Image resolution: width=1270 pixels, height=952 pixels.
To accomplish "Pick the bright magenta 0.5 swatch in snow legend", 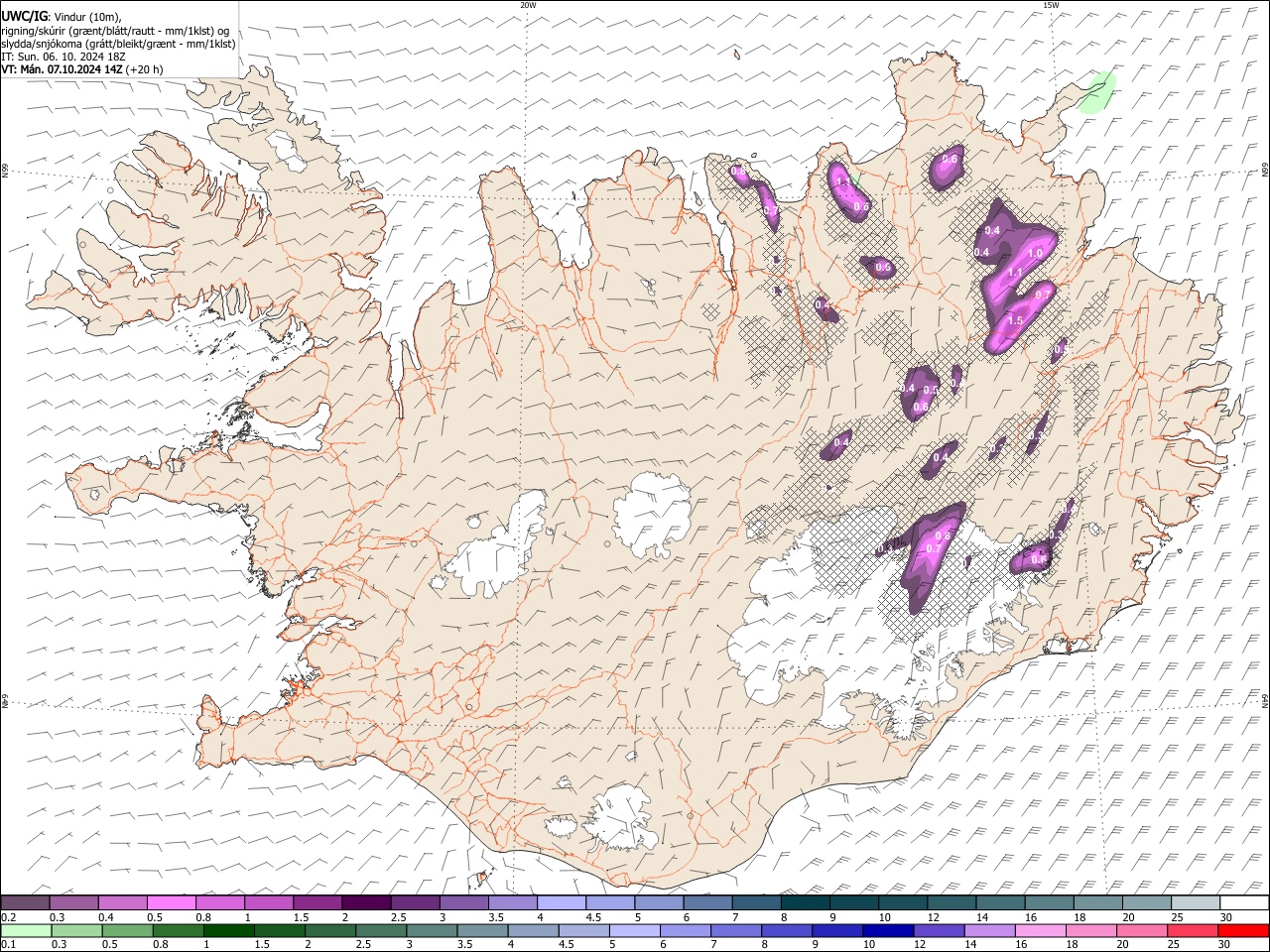I will tap(172, 902).
